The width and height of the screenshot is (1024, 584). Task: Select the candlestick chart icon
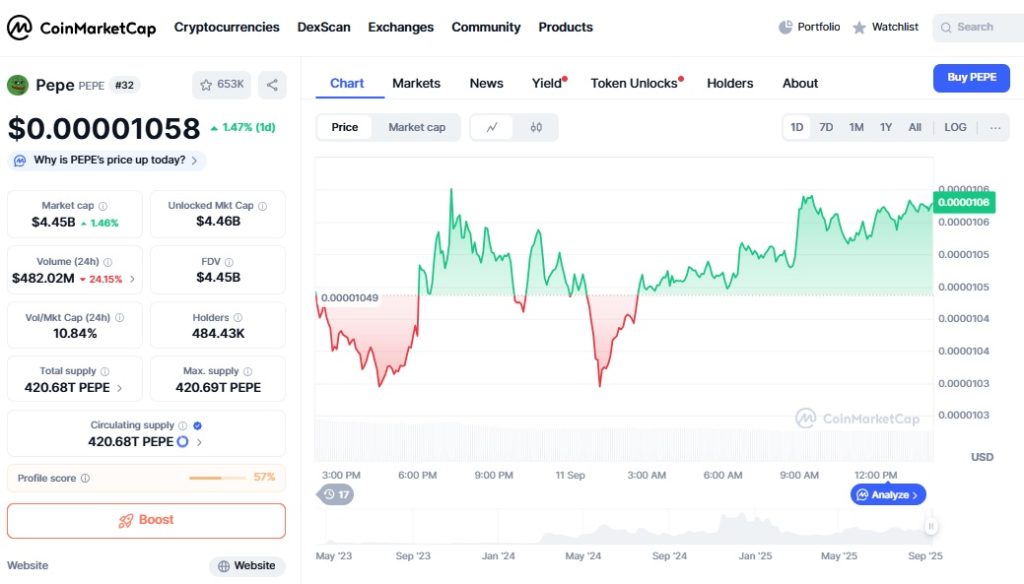tap(536, 127)
